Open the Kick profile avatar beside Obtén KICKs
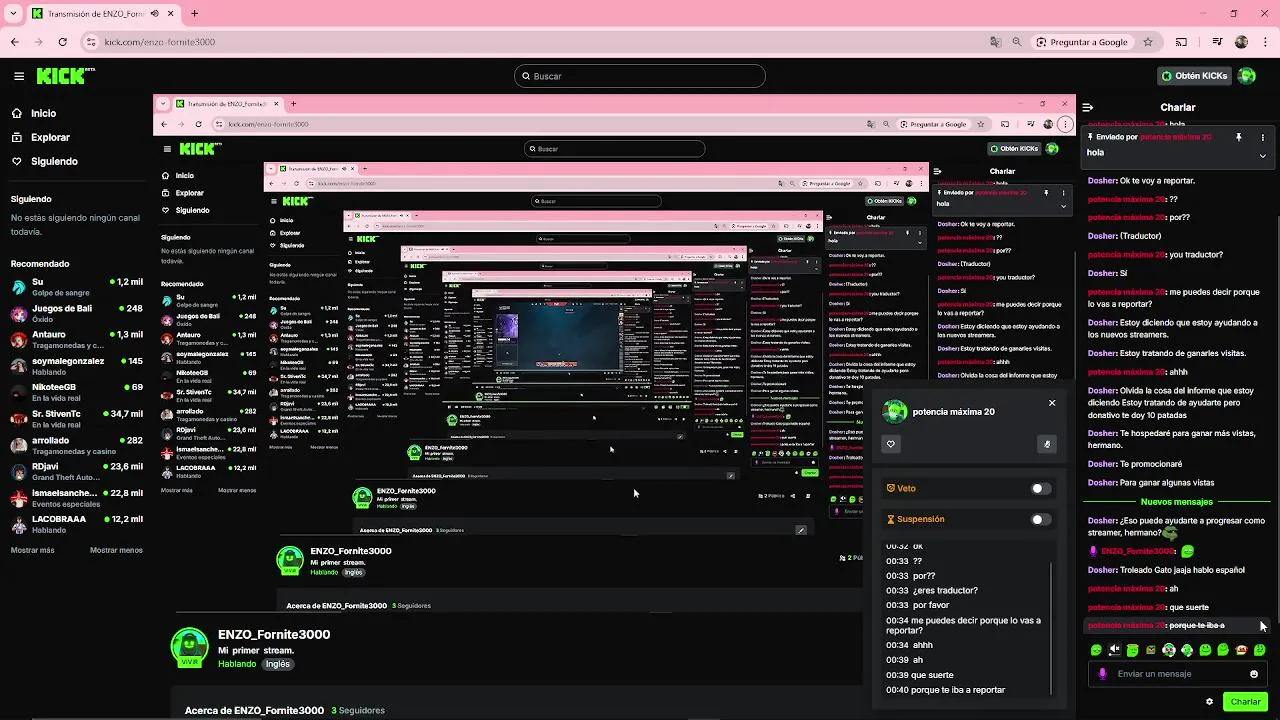Viewport: 1280px width, 720px height. [x=1246, y=76]
